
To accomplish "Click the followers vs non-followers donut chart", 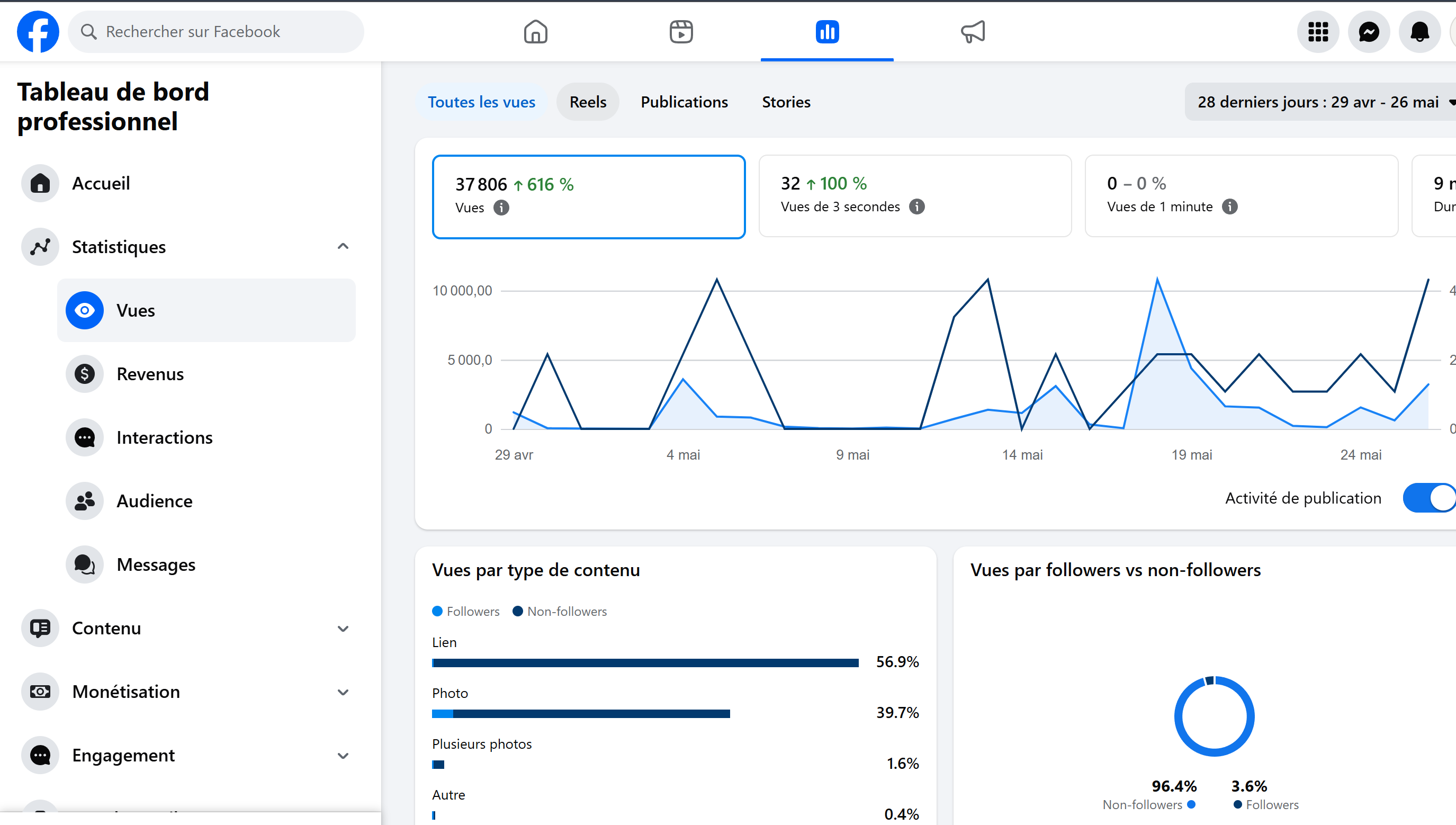I will tap(1214, 717).
